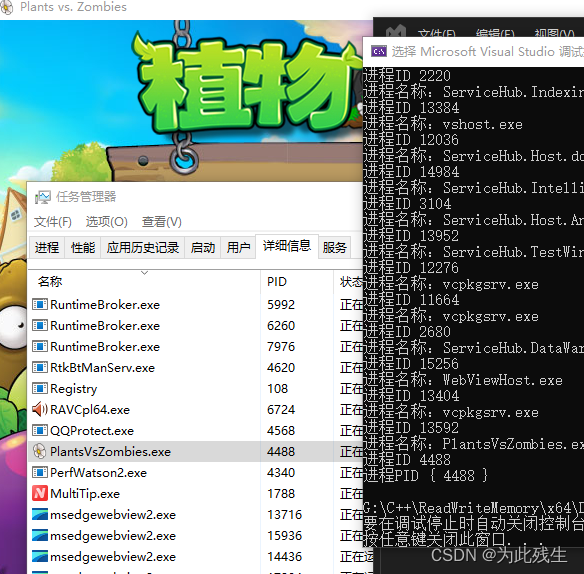Click the Plants vs. Zombies window title icon
584x574 pixels.
[6, 7]
